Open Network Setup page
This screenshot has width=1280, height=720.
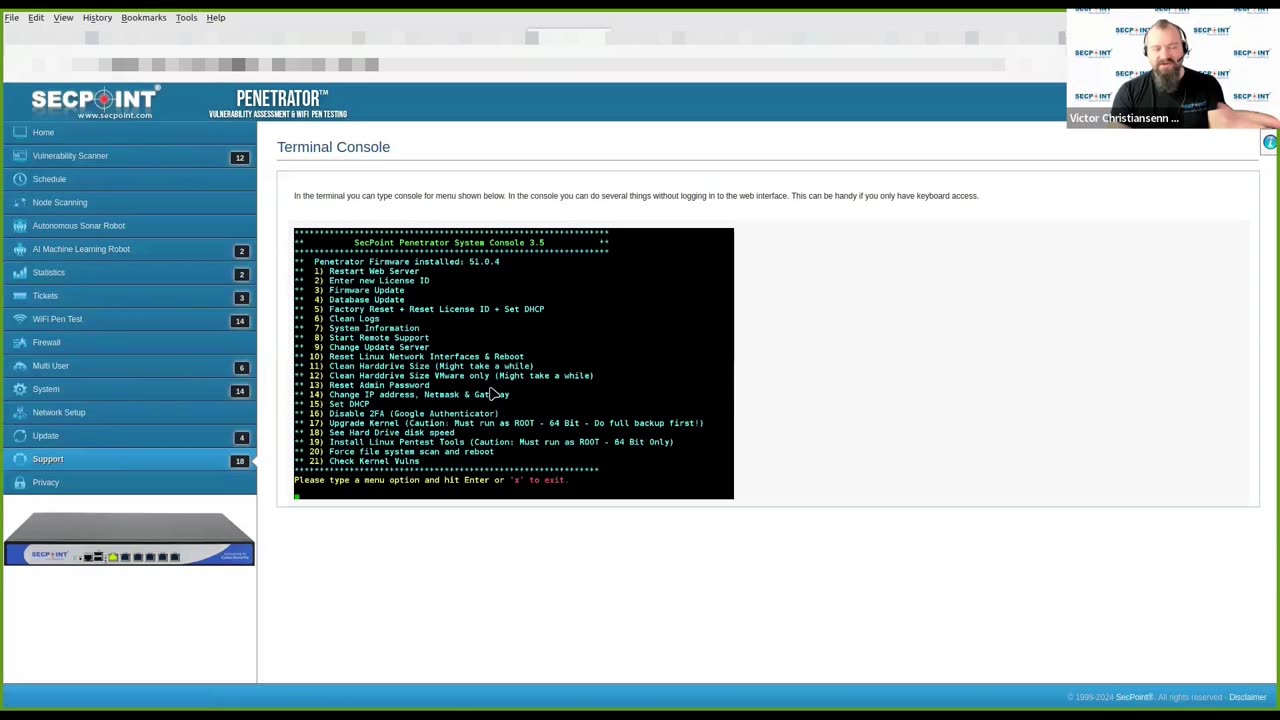[59, 412]
